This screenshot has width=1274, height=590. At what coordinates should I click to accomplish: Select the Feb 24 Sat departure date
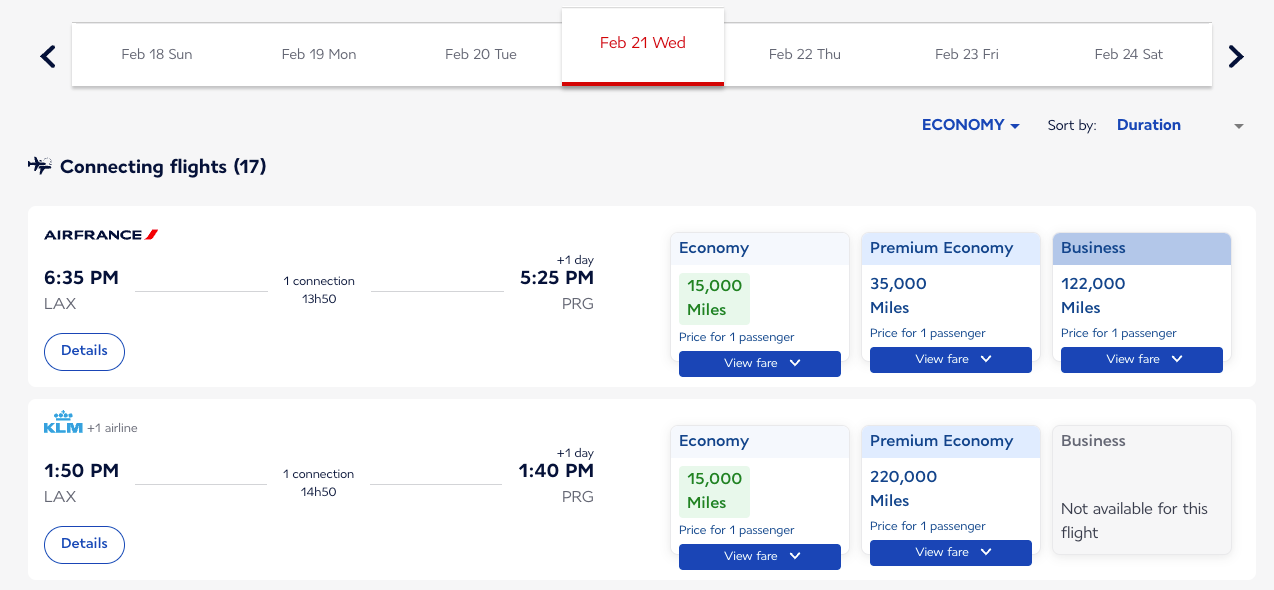(1128, 54)
